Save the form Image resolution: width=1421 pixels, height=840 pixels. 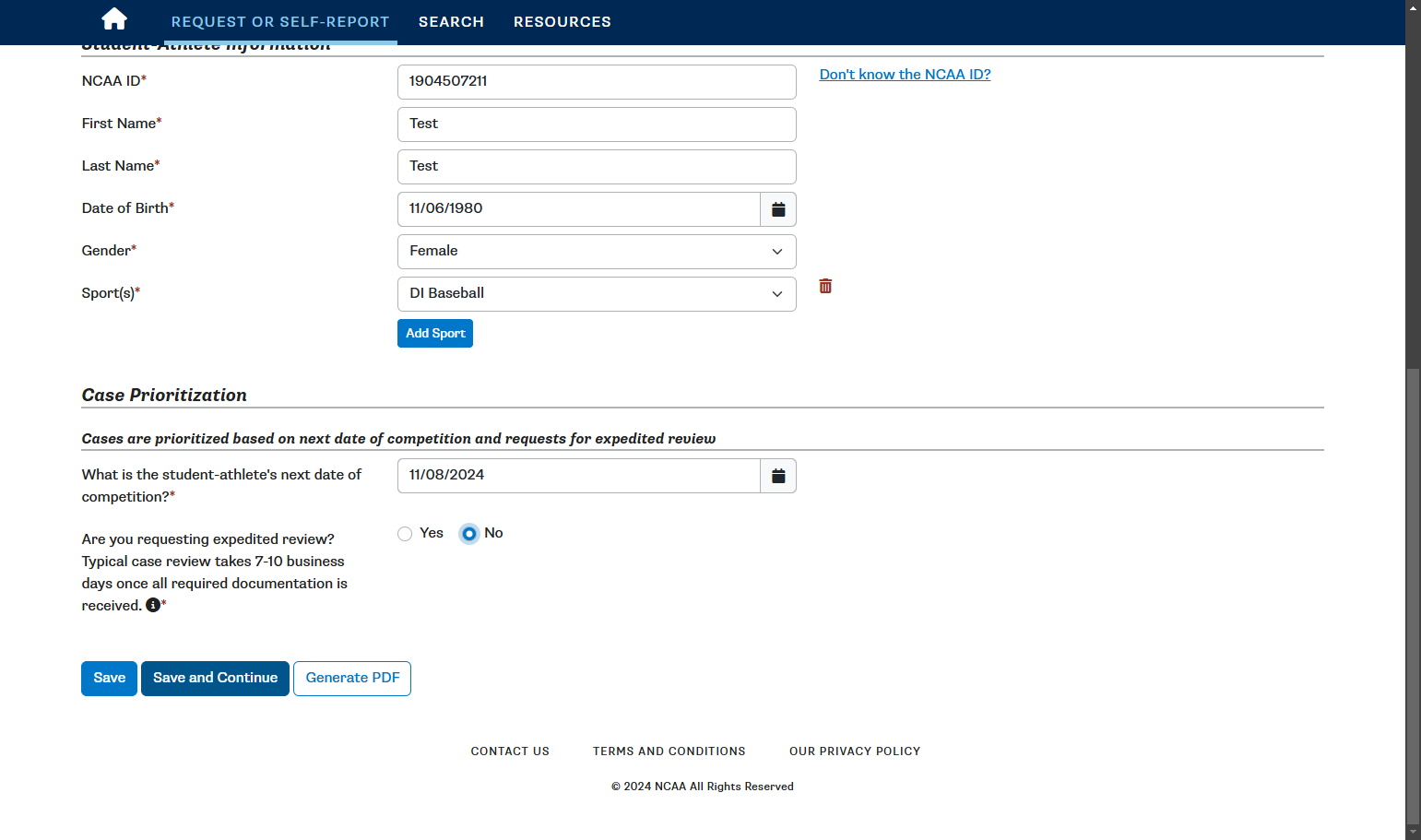(x=109, y=679)
